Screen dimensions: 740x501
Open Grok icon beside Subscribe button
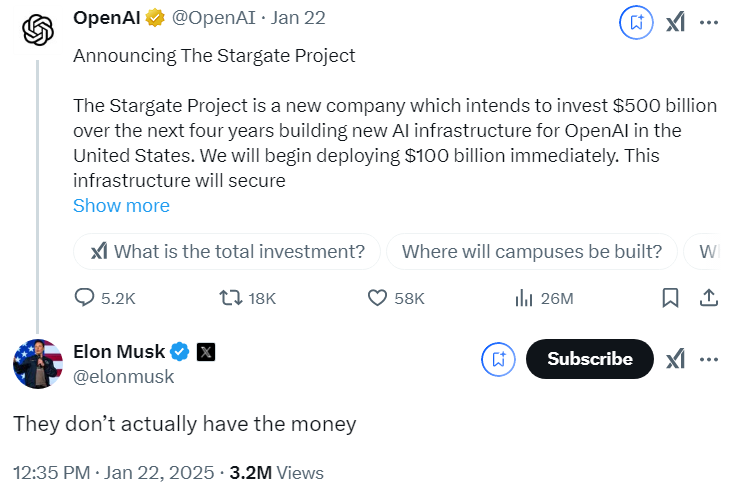coord(676,359)
